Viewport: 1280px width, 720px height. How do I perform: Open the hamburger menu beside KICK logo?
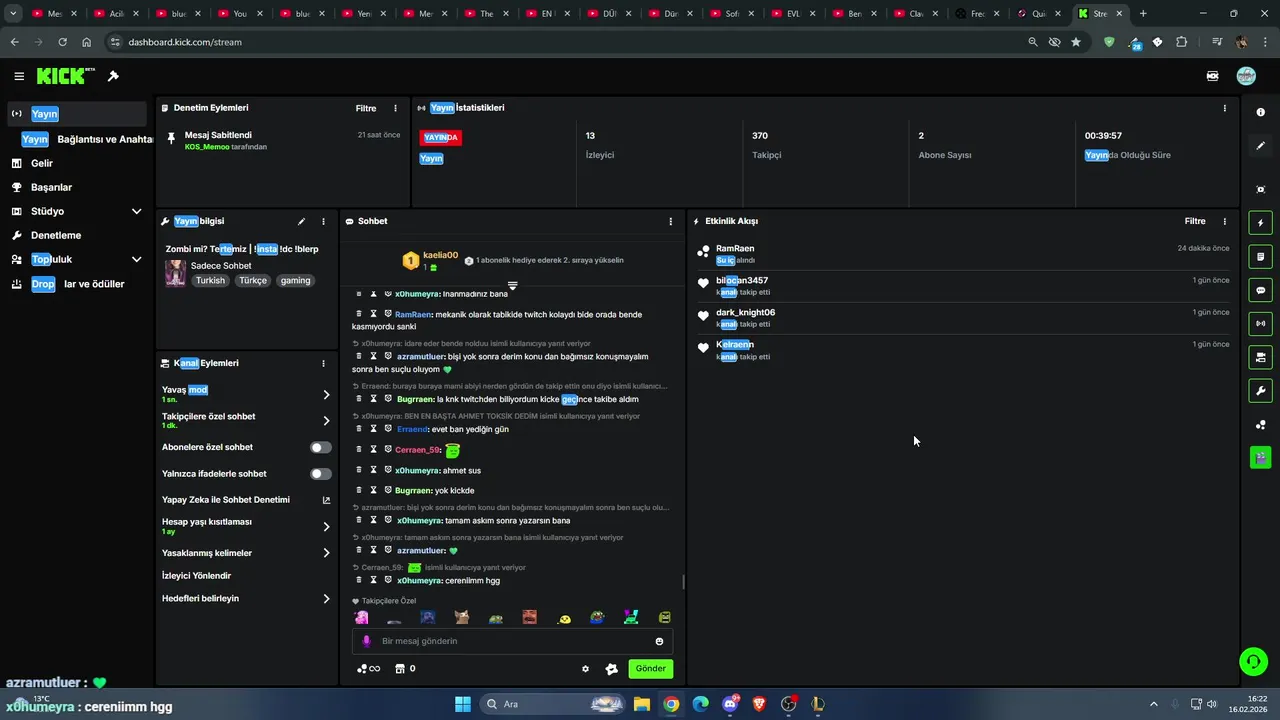[19, 76]
